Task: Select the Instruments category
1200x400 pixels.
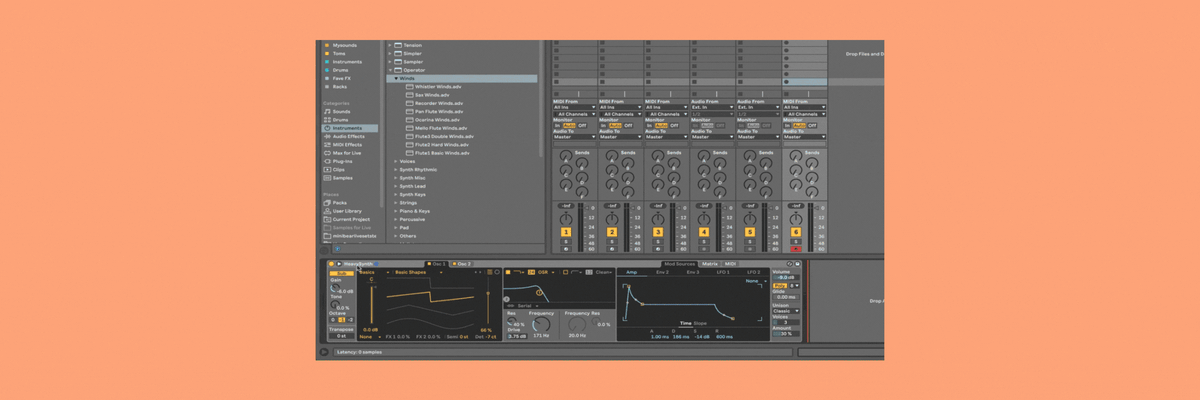Action: (349, 128)
